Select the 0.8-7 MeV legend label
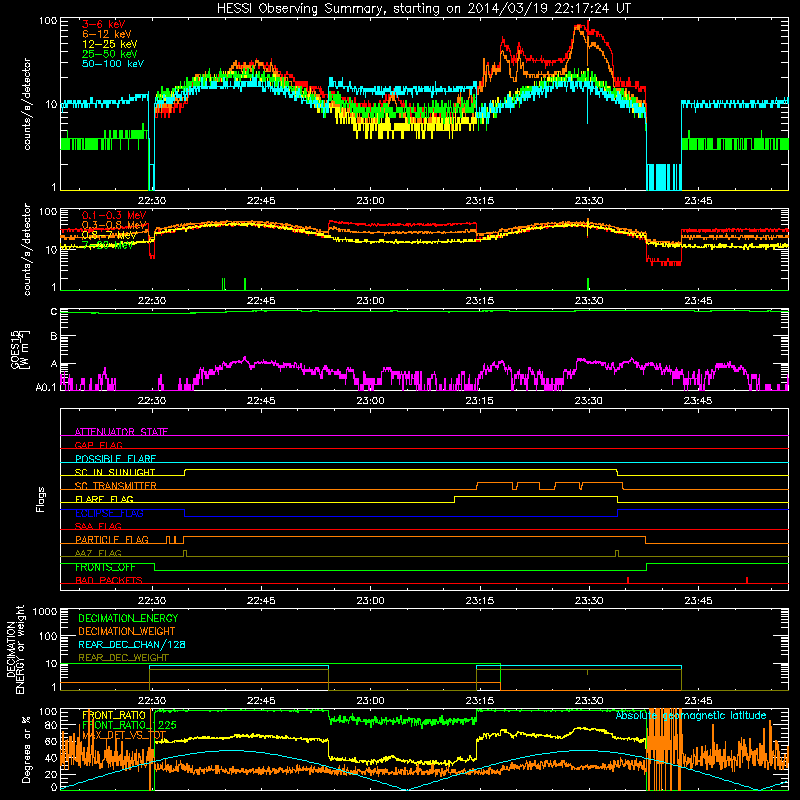This screenshot has height=800, width=800. 109,235
